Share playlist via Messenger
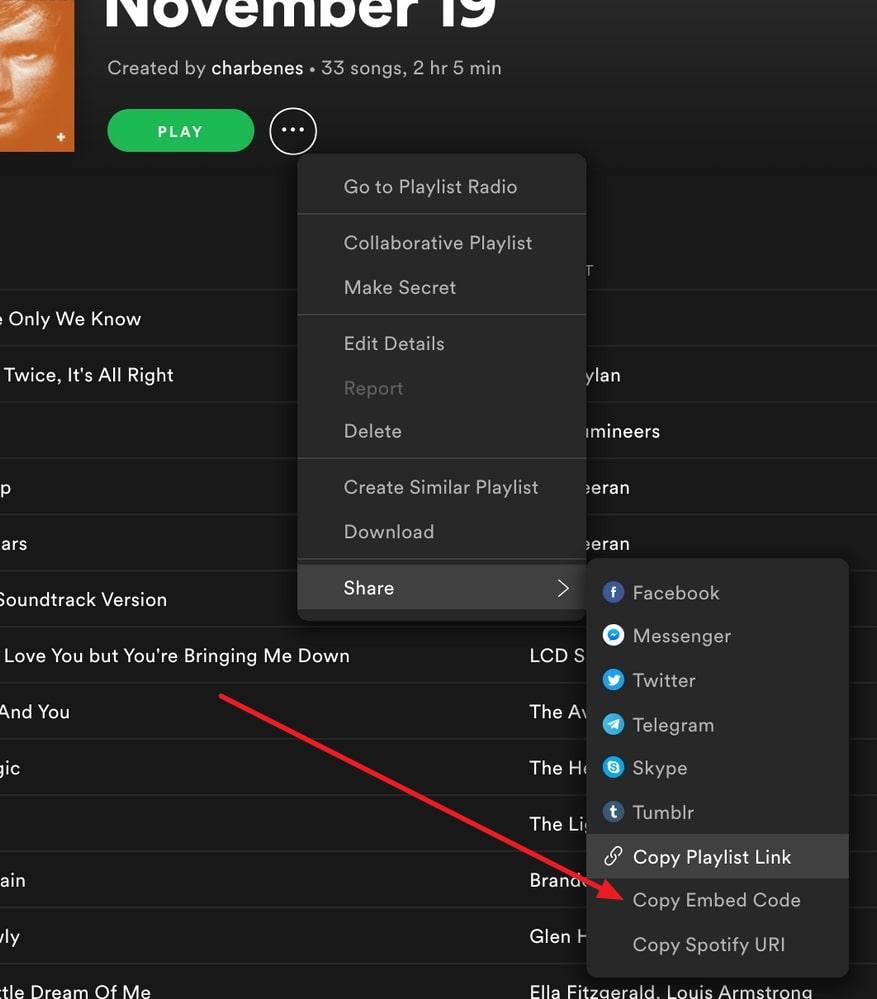 (717, 635)
